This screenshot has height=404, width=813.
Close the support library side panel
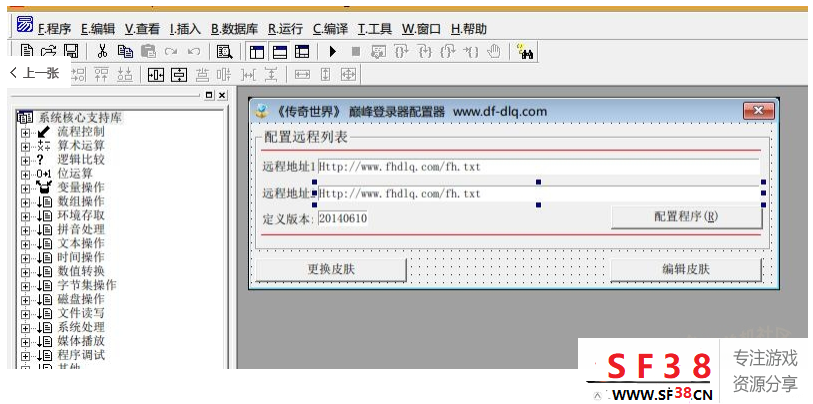[x=222, y=95]
